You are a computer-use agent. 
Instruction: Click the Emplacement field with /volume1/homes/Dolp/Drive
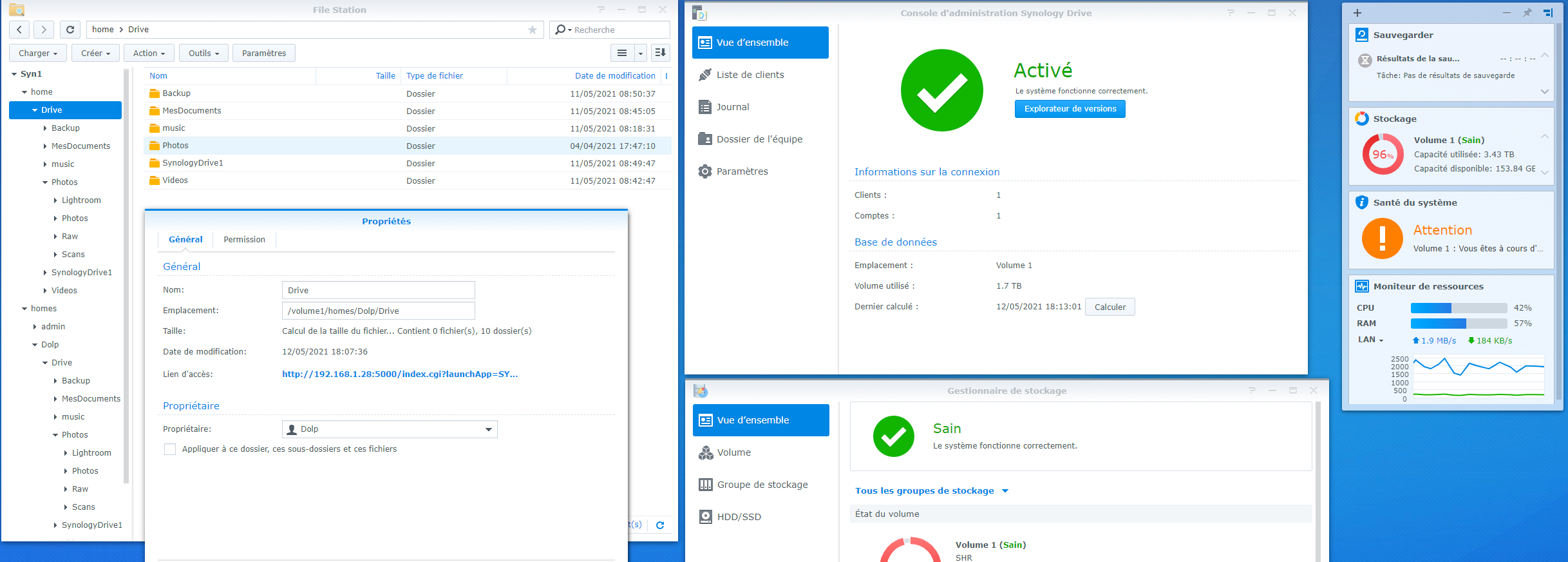pos(379,311)
